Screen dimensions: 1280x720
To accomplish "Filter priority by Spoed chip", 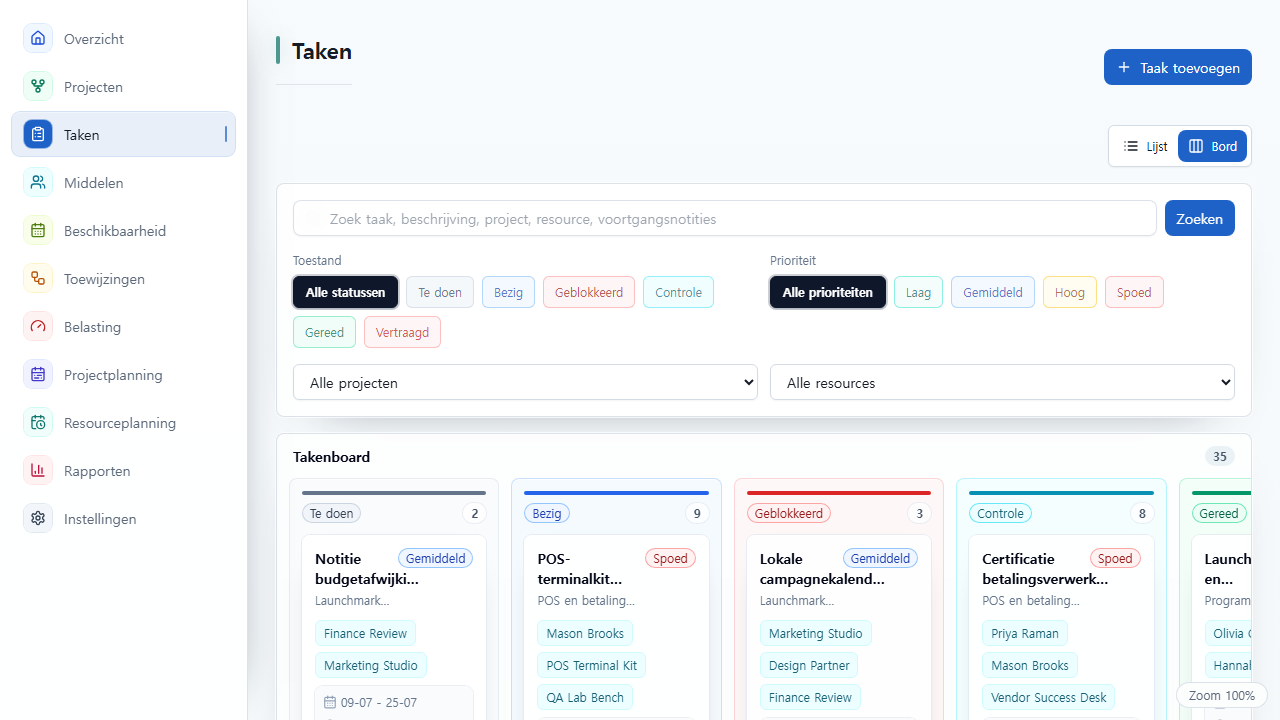I will (1134, 292).
